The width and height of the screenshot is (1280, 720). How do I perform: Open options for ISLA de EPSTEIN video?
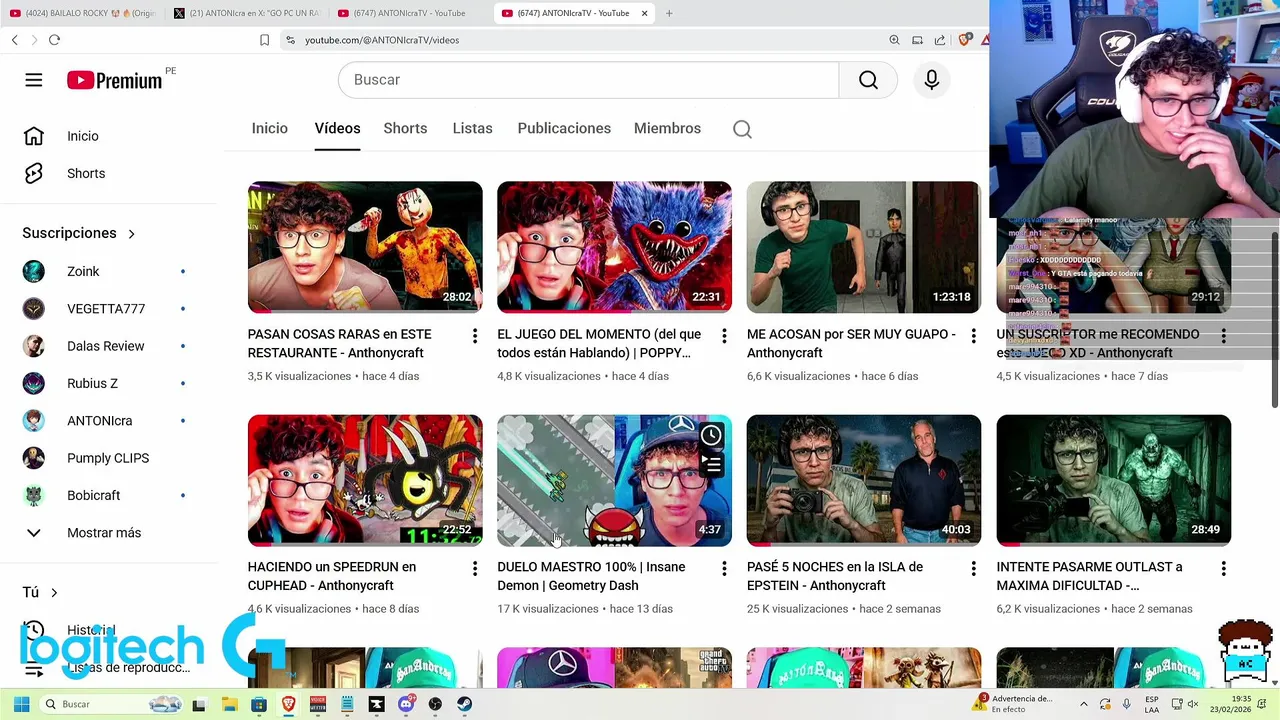point(973,569)
